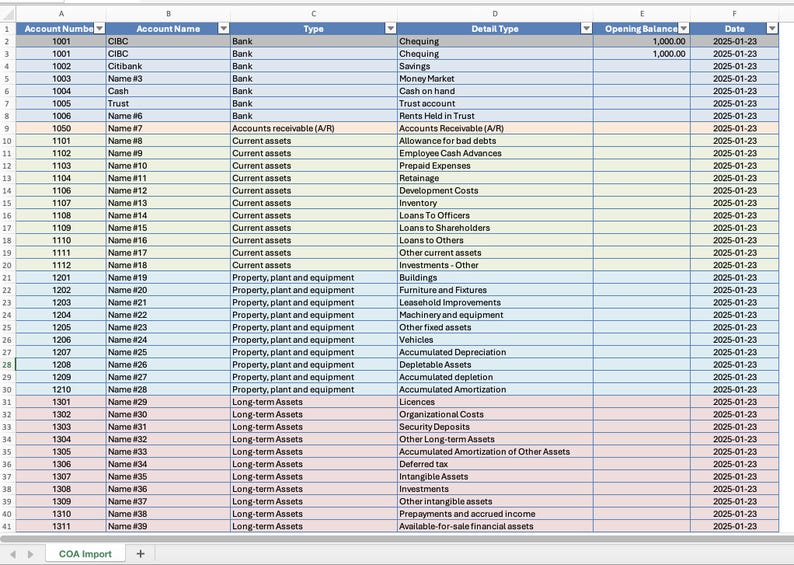Select column D header
The image size is (794, 565).
(x=495, y=14)
